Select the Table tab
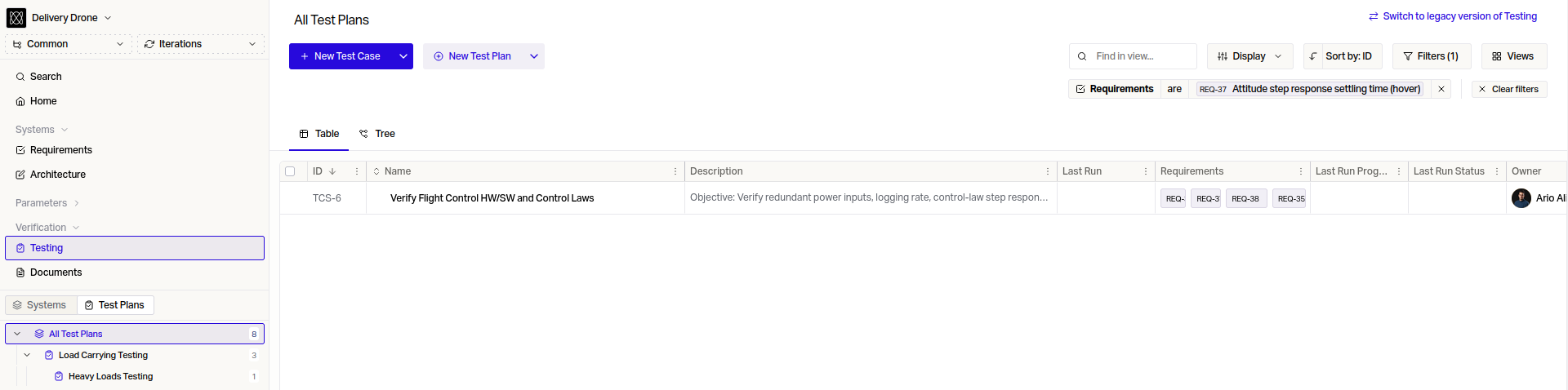 click(319, 134)
